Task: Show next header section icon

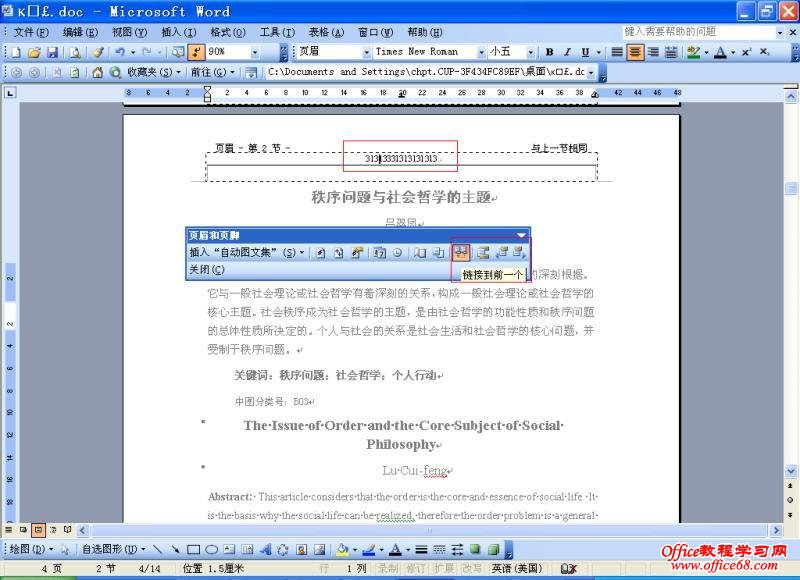Action: pyautogui.click(x=519, y=253)
